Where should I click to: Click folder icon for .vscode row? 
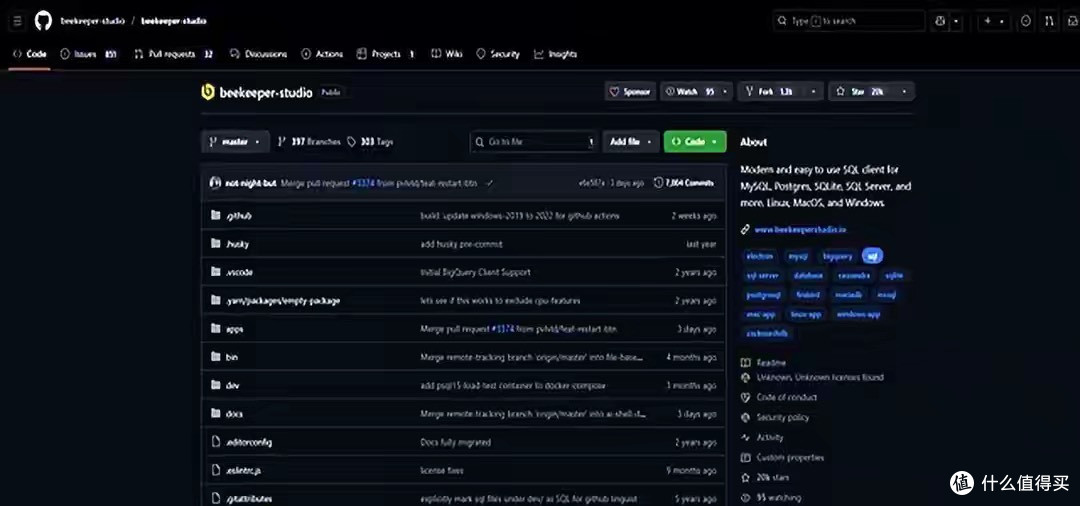tap(216, 272)
